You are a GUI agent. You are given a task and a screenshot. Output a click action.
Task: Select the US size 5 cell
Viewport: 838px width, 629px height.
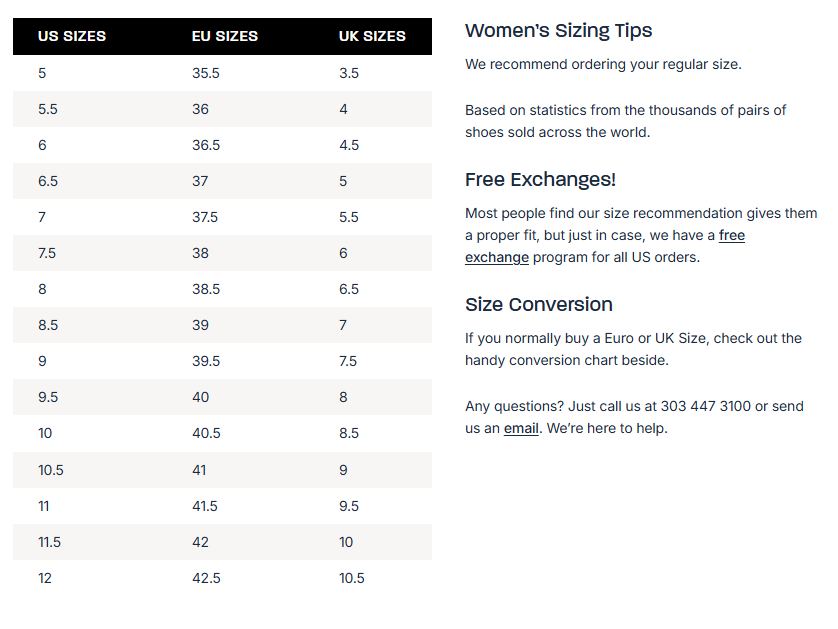[x=42, y=73]
